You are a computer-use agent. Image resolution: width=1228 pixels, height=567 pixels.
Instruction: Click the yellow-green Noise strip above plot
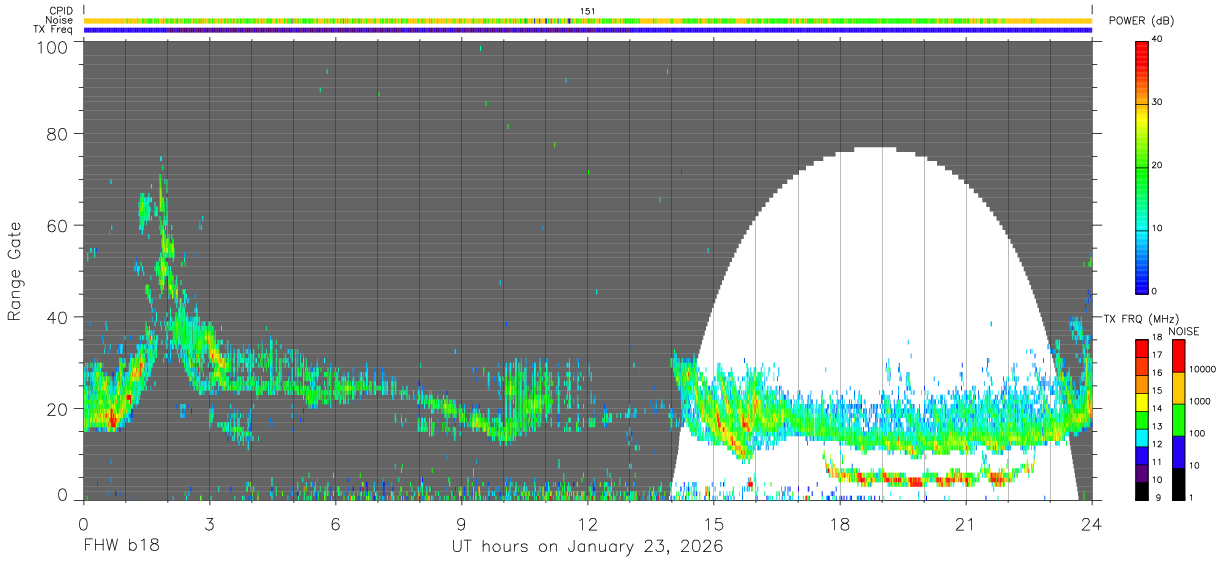pyautogui.click(x=588, y=20)
